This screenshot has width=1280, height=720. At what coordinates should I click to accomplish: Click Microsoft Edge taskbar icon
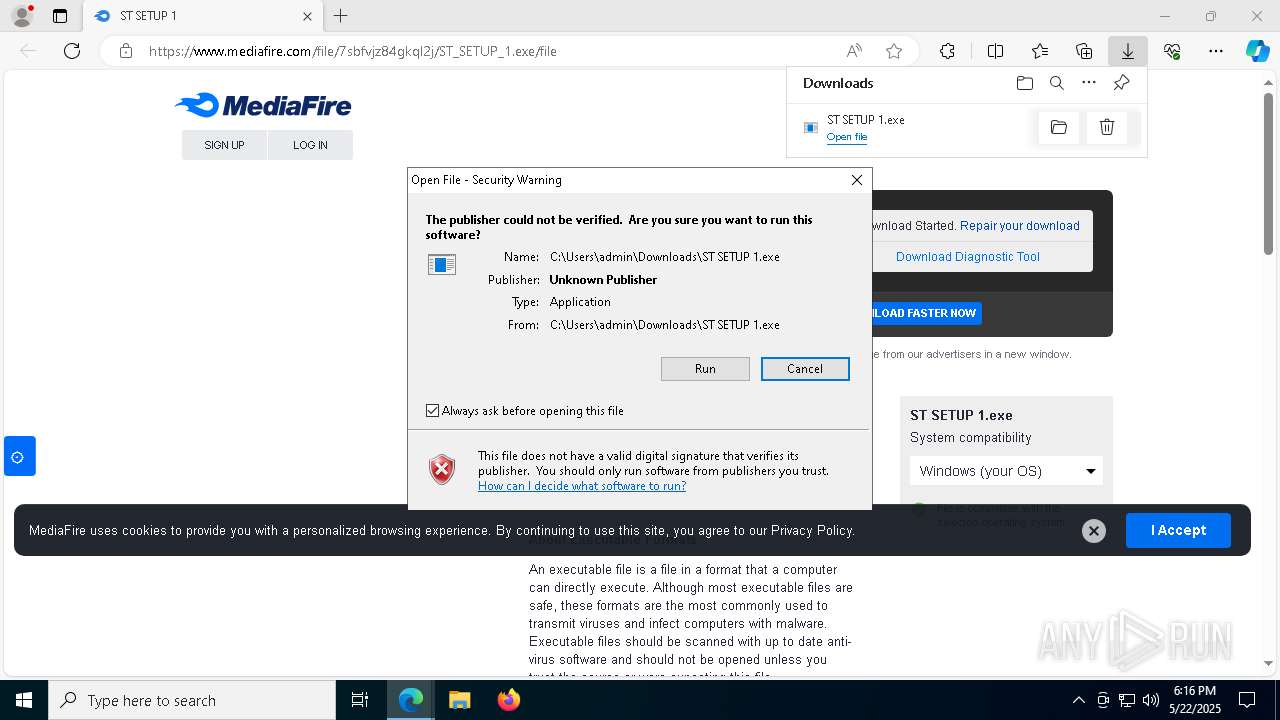pos(411,700)
